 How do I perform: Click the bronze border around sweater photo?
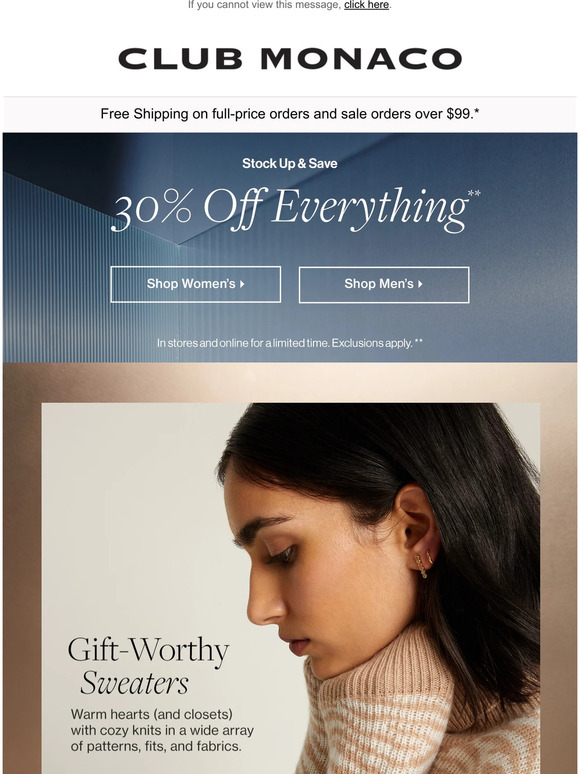click(22, 568)
